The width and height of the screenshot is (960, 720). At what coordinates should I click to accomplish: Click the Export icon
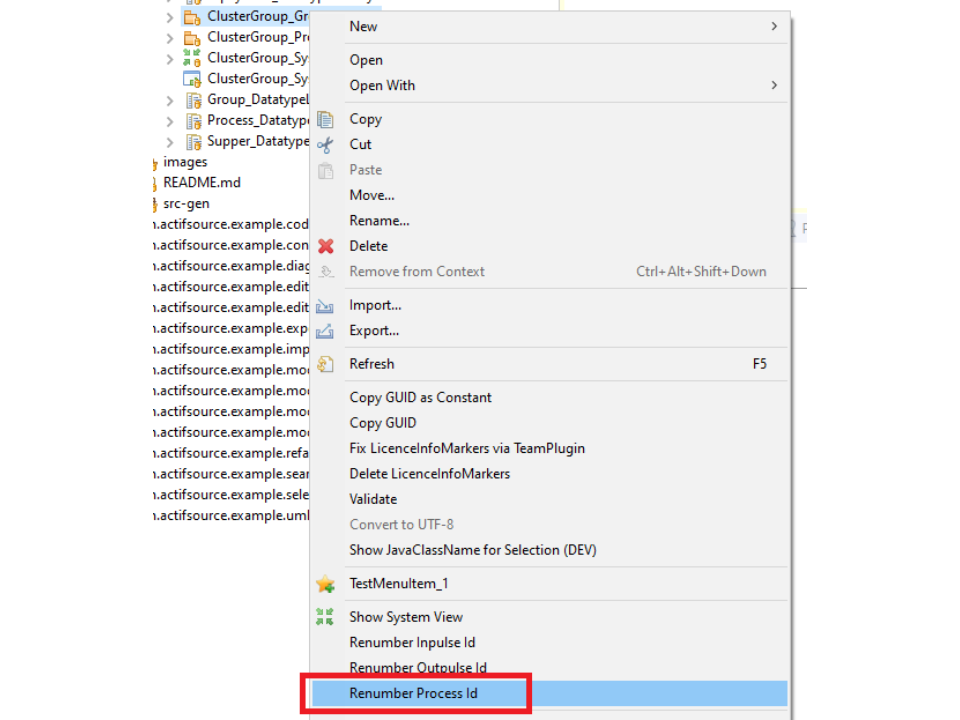pyautogui.click(x=325, y=331)
